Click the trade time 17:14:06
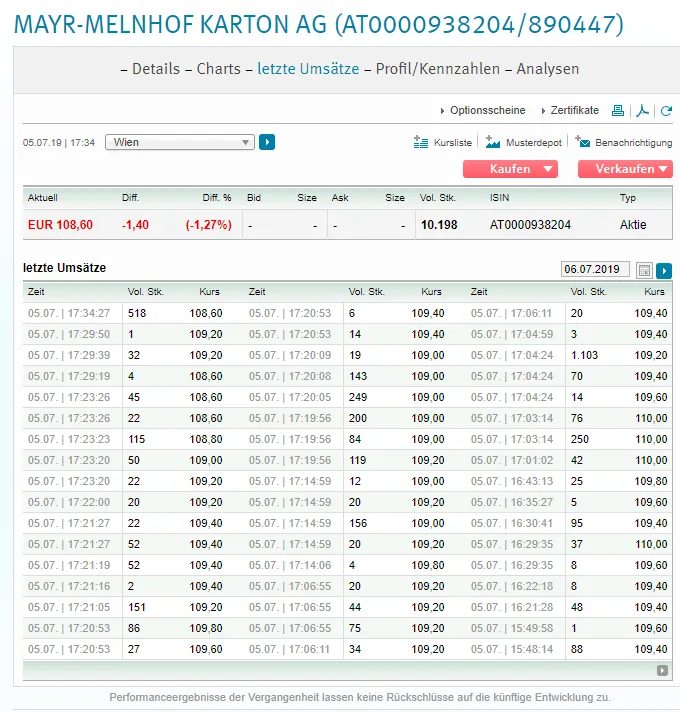Image resolution: width=680 pixels, height=712 pixels. click(290, 565)
